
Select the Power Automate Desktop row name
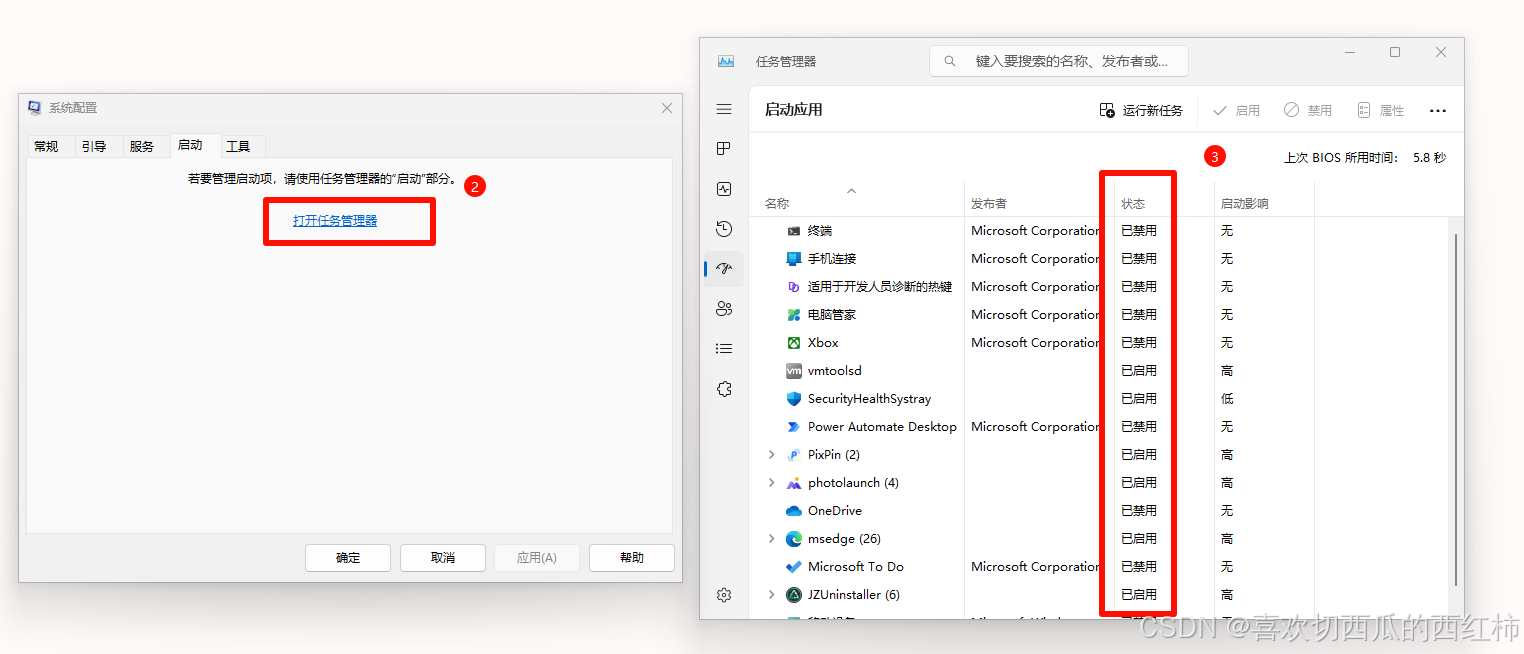(882, 427)
